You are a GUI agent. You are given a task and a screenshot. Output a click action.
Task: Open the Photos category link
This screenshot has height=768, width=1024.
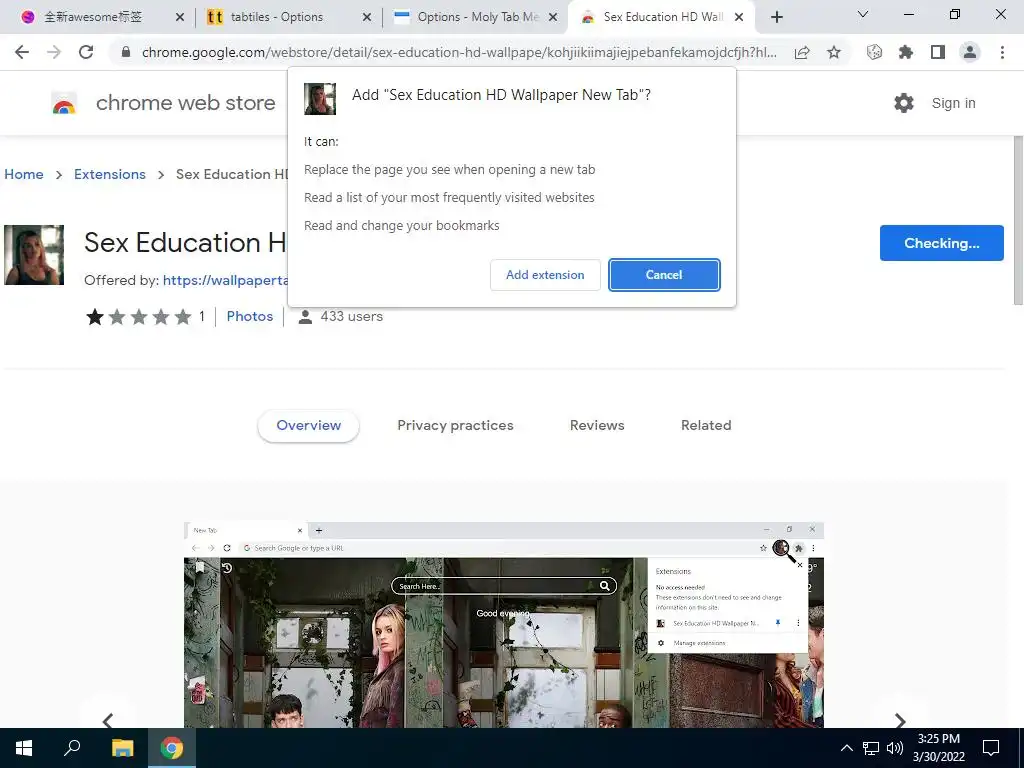coord(249,316)
